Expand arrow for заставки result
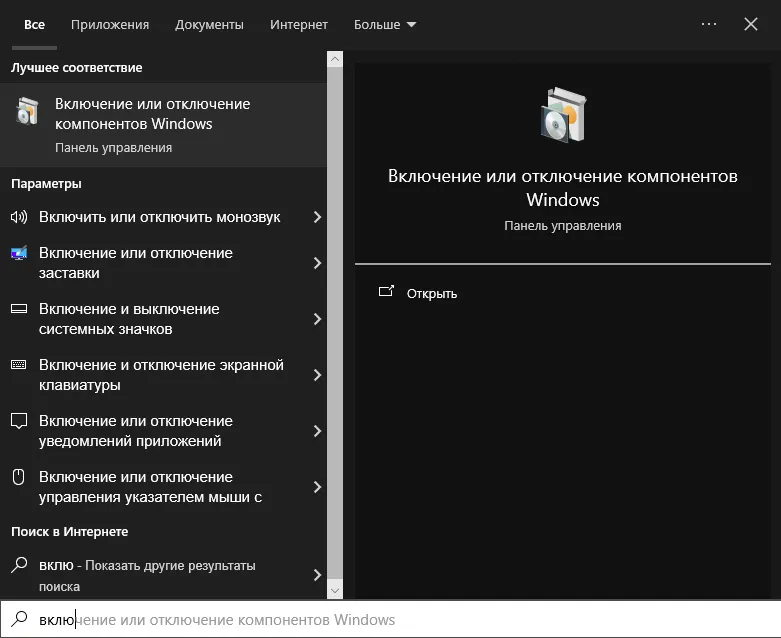Viewport: 781px width, 638px height. (x=317, y=263)
